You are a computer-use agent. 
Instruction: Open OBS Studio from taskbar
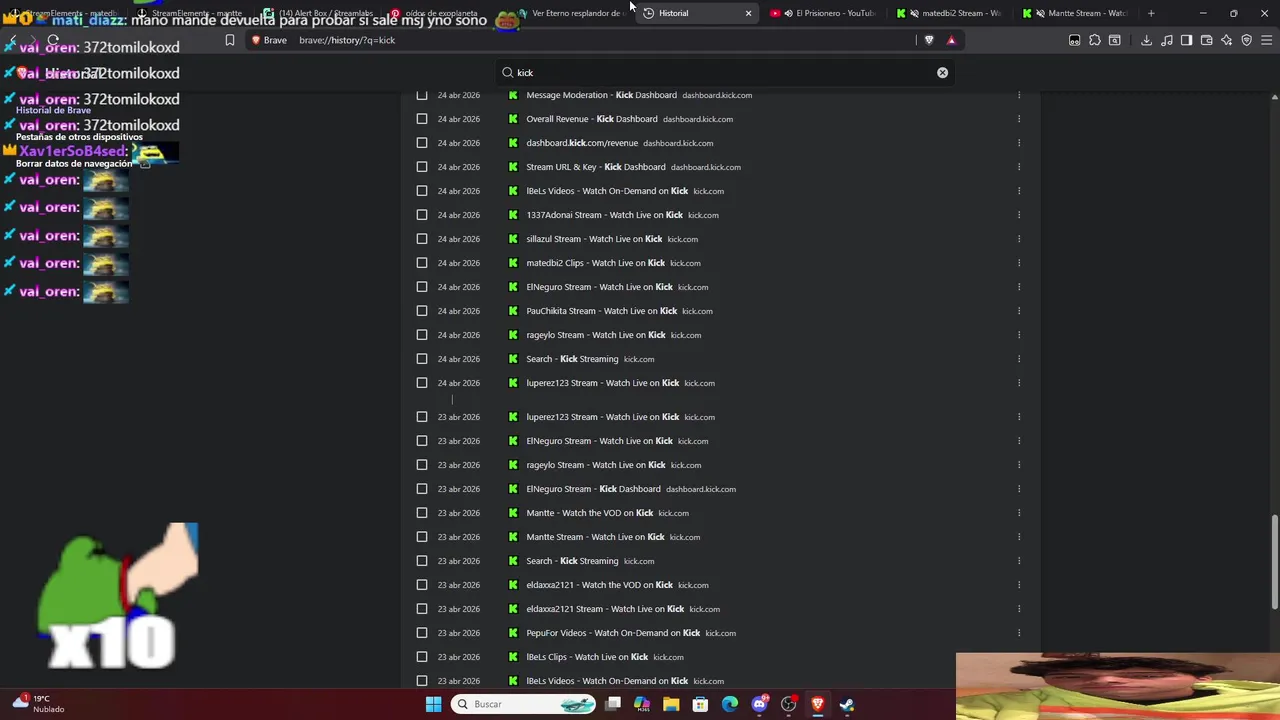(x=788, y=704)
